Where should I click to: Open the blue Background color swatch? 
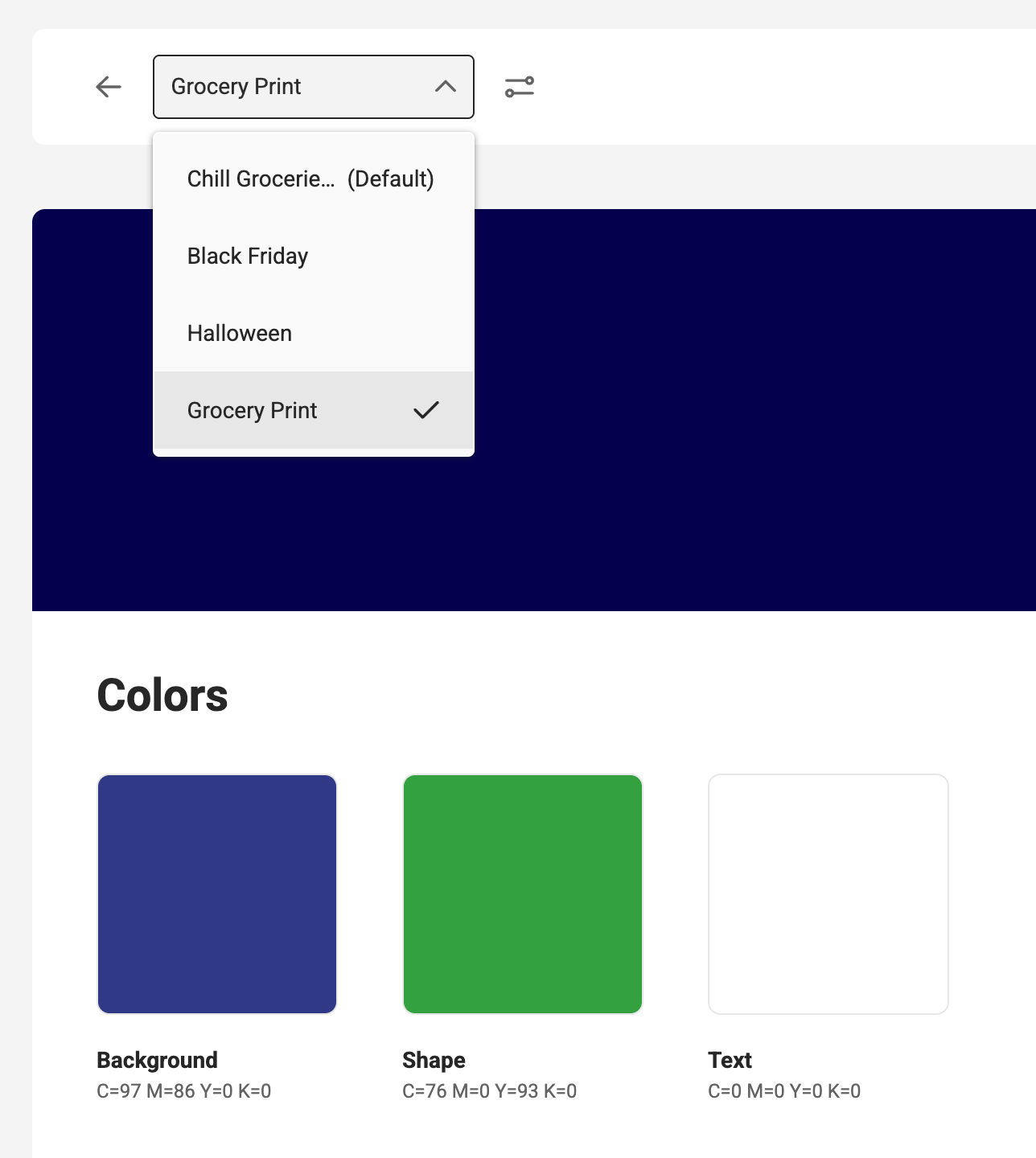point(217,894)
